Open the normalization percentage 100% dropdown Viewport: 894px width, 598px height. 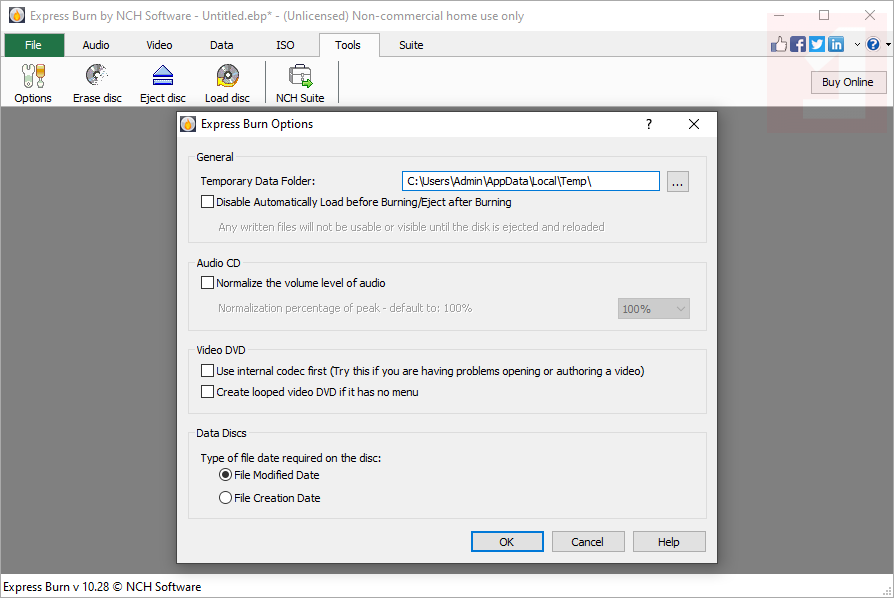tap(653, 309)
